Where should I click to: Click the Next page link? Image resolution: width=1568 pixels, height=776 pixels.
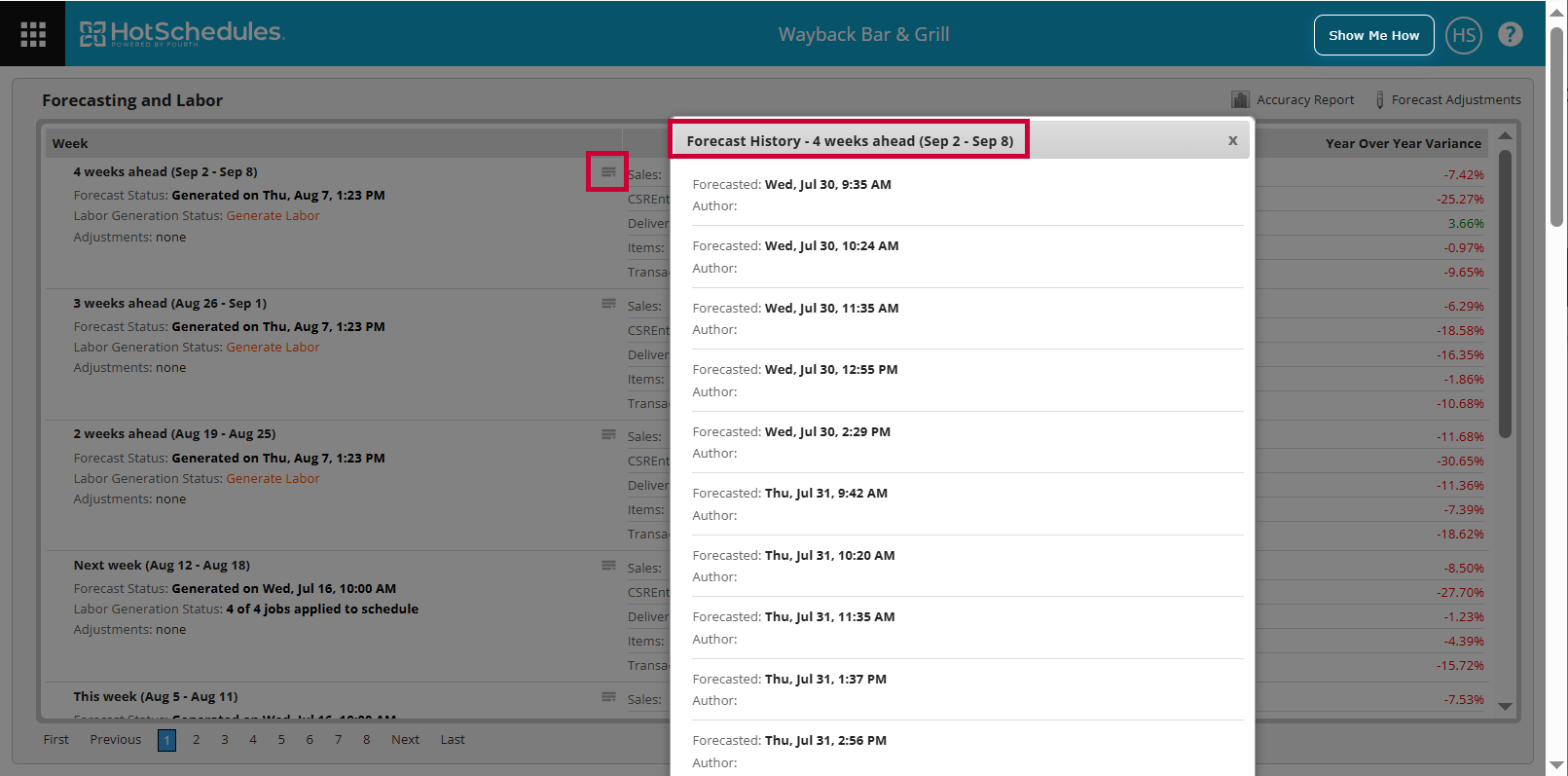pos(405,740)
